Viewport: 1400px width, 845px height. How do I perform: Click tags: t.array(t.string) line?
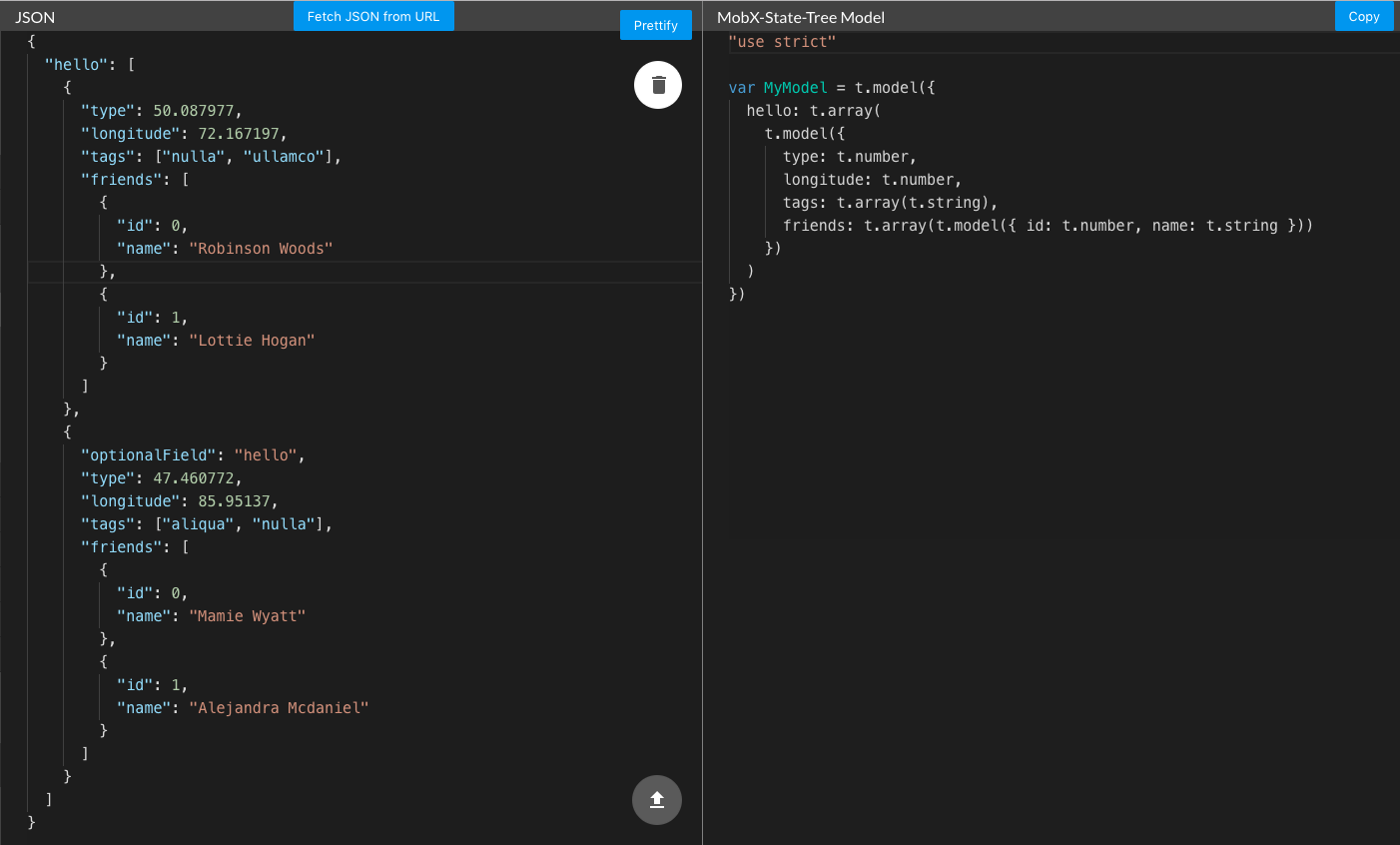point(891,203)
